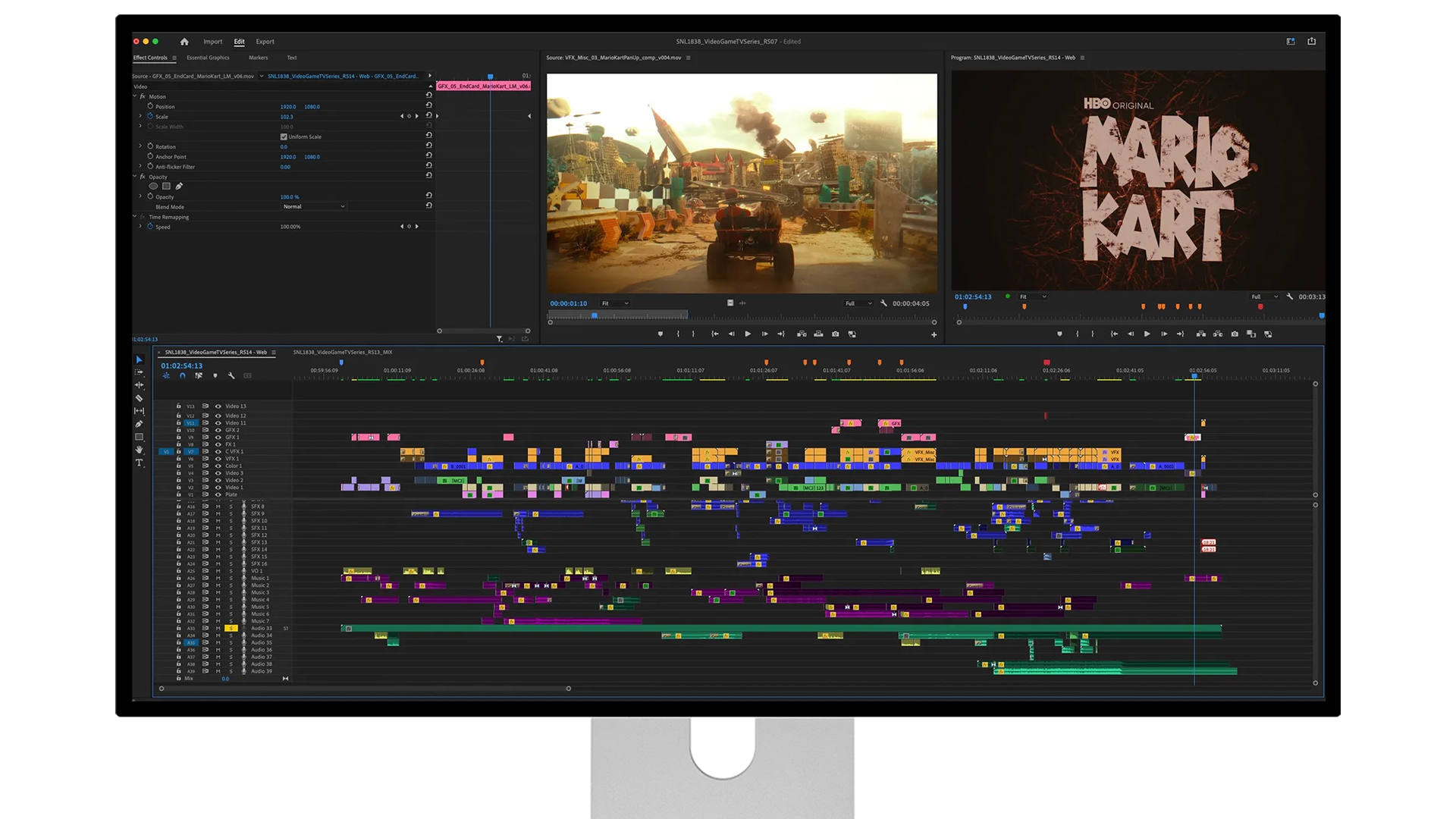Switch to SNL1838_VideoGameTVSeries_RS13_MIX sequence tab
This screenshot has height=819, width=1456.
click(343, 353)
